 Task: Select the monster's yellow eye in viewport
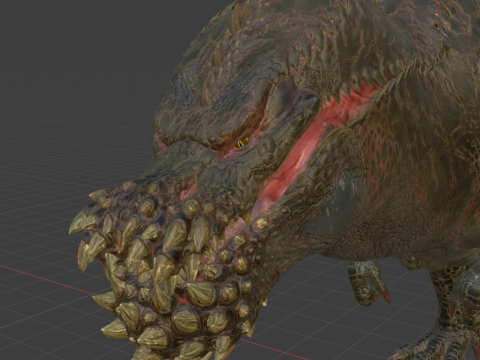243,143
